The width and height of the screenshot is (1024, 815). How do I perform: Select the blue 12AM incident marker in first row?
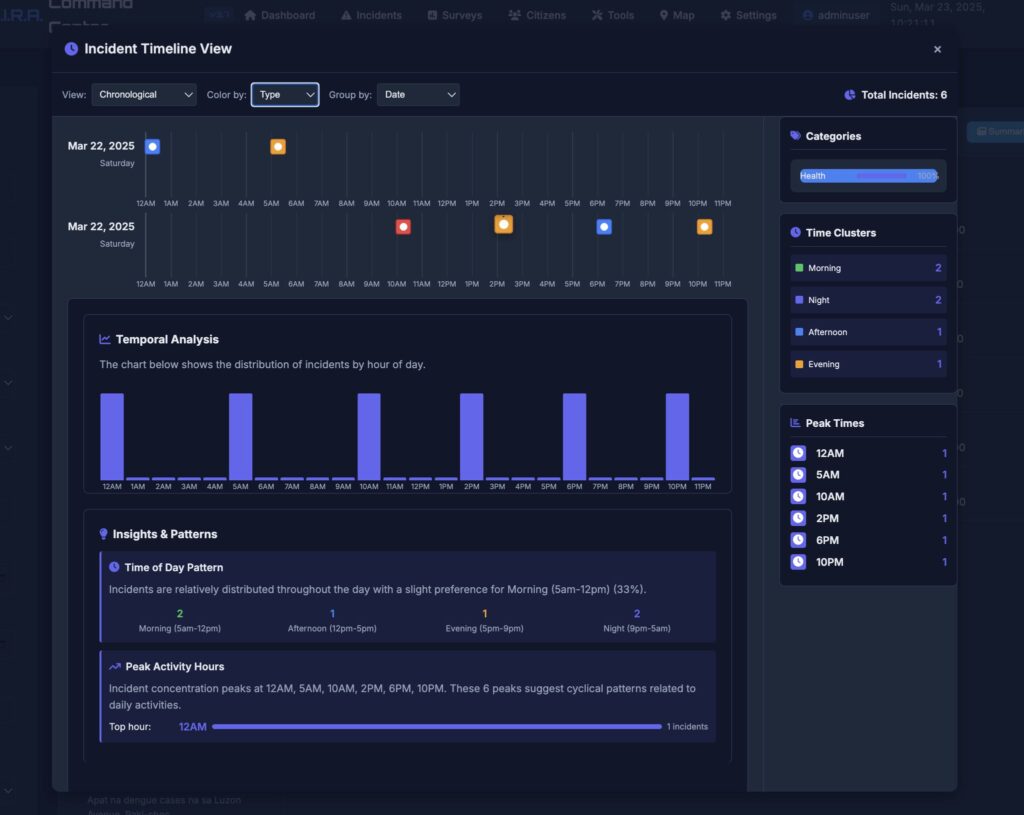[152, 146]
